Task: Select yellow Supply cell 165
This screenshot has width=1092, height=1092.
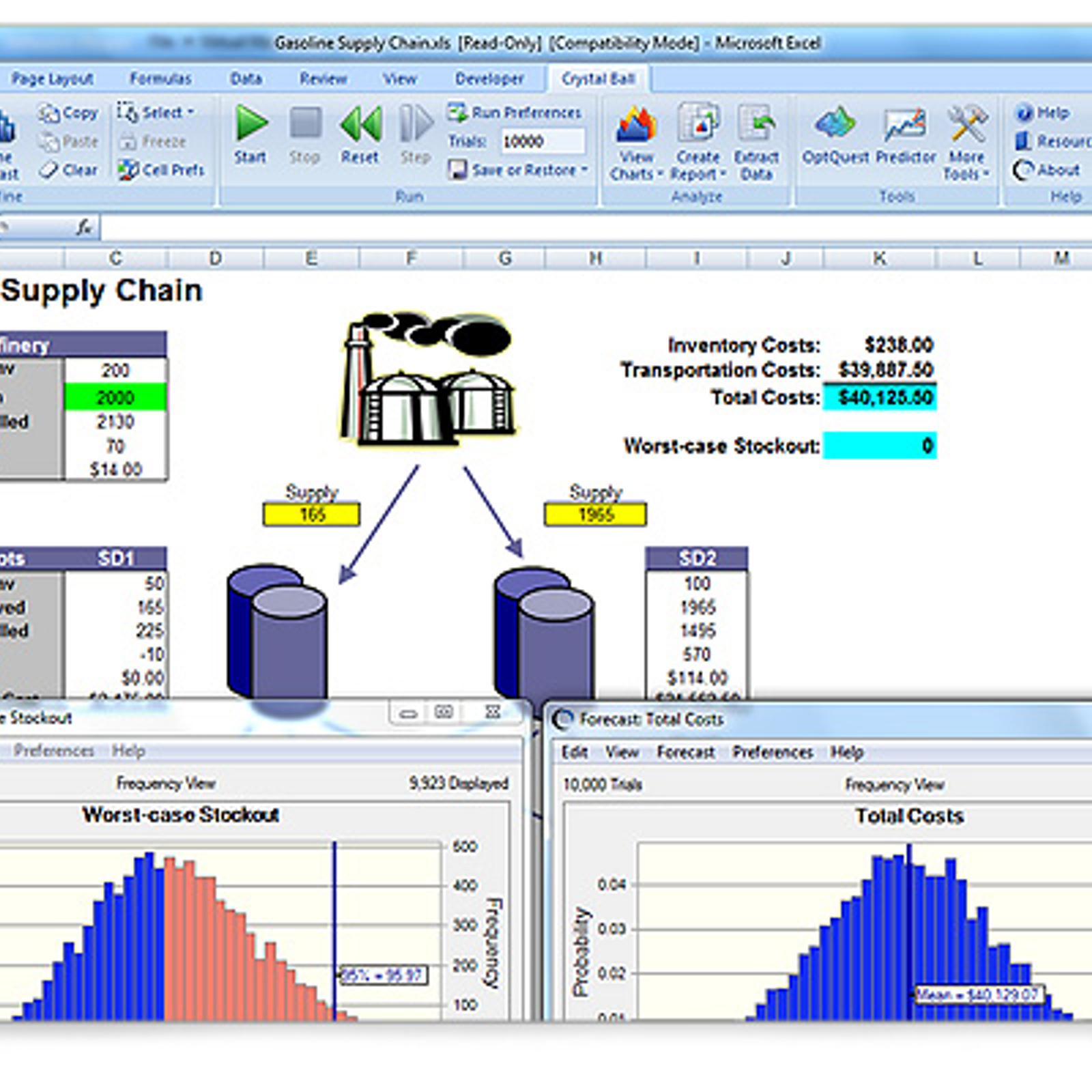Action: [x=312, y=515]
